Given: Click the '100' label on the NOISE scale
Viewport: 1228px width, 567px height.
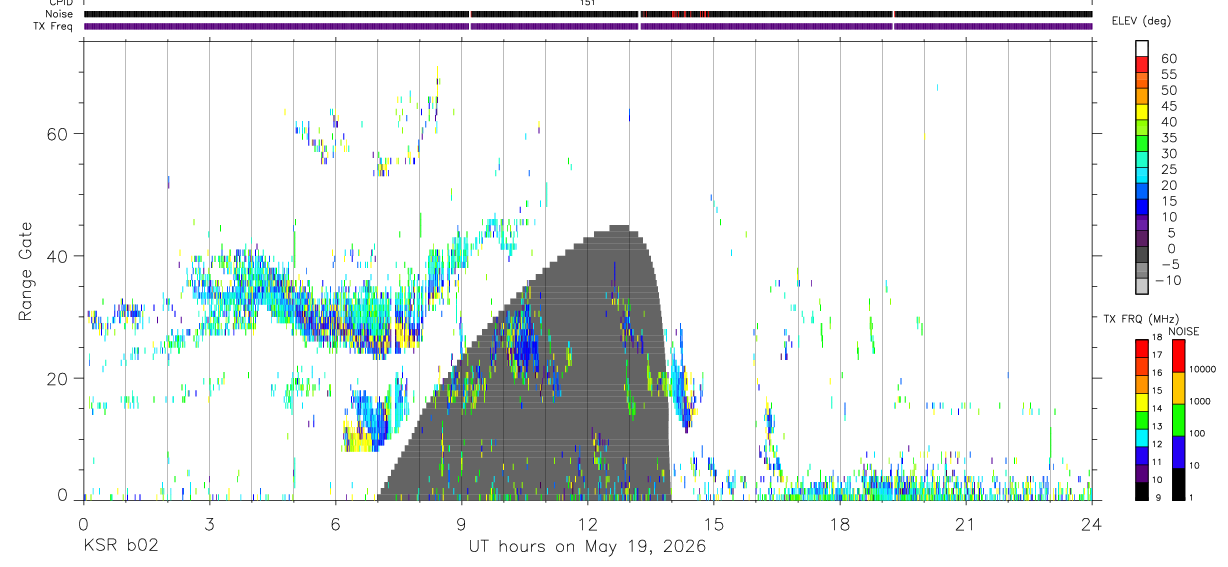Looking at the screenshot, I should click(x=1197, y=433).
